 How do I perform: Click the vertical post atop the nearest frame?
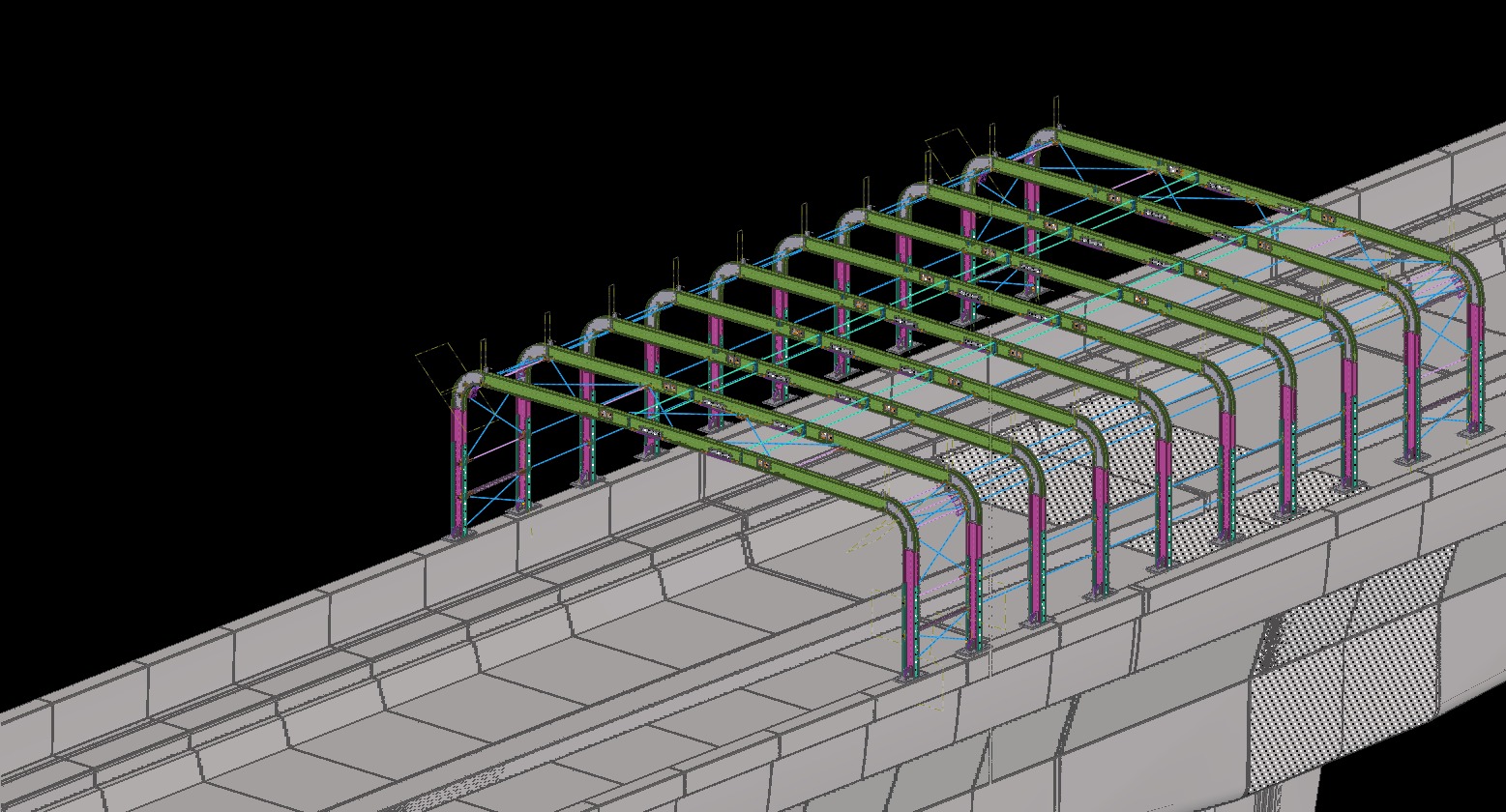(484, 355)
